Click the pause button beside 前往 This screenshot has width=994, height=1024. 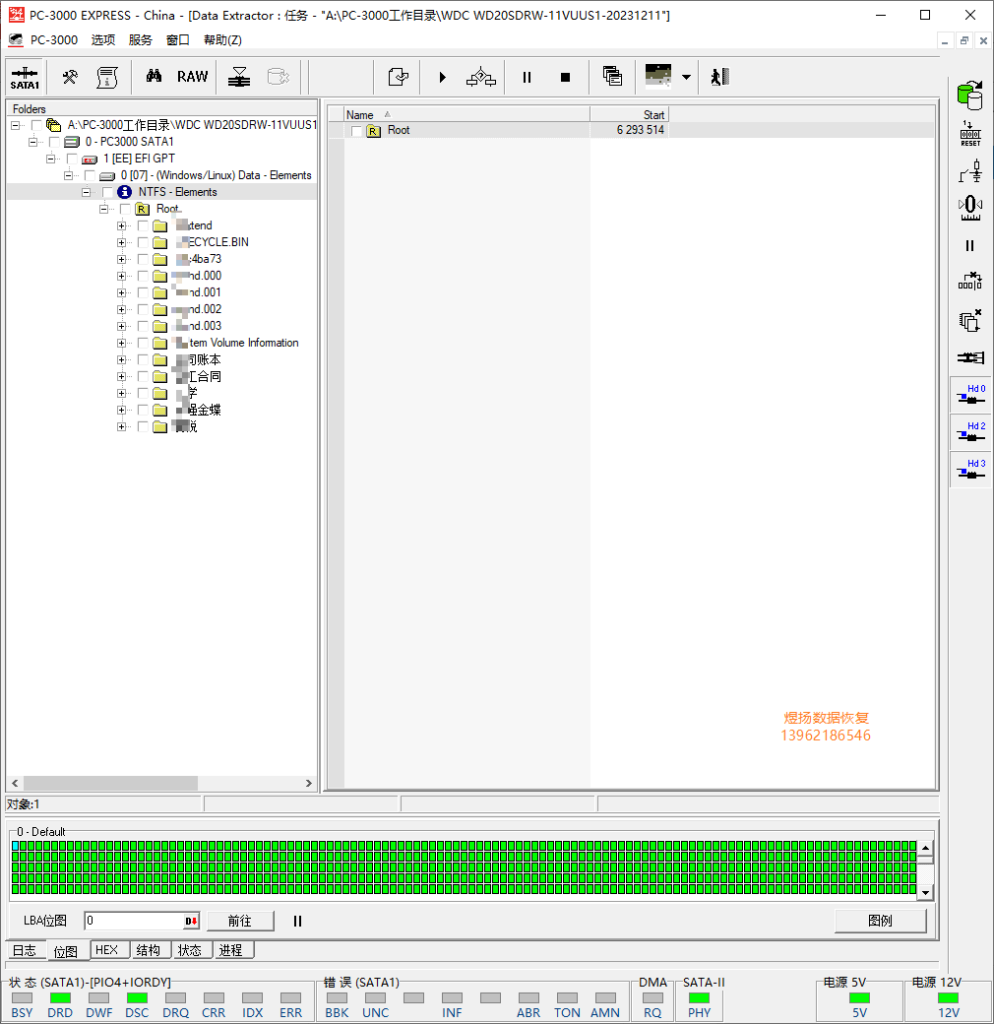(298, 921)
